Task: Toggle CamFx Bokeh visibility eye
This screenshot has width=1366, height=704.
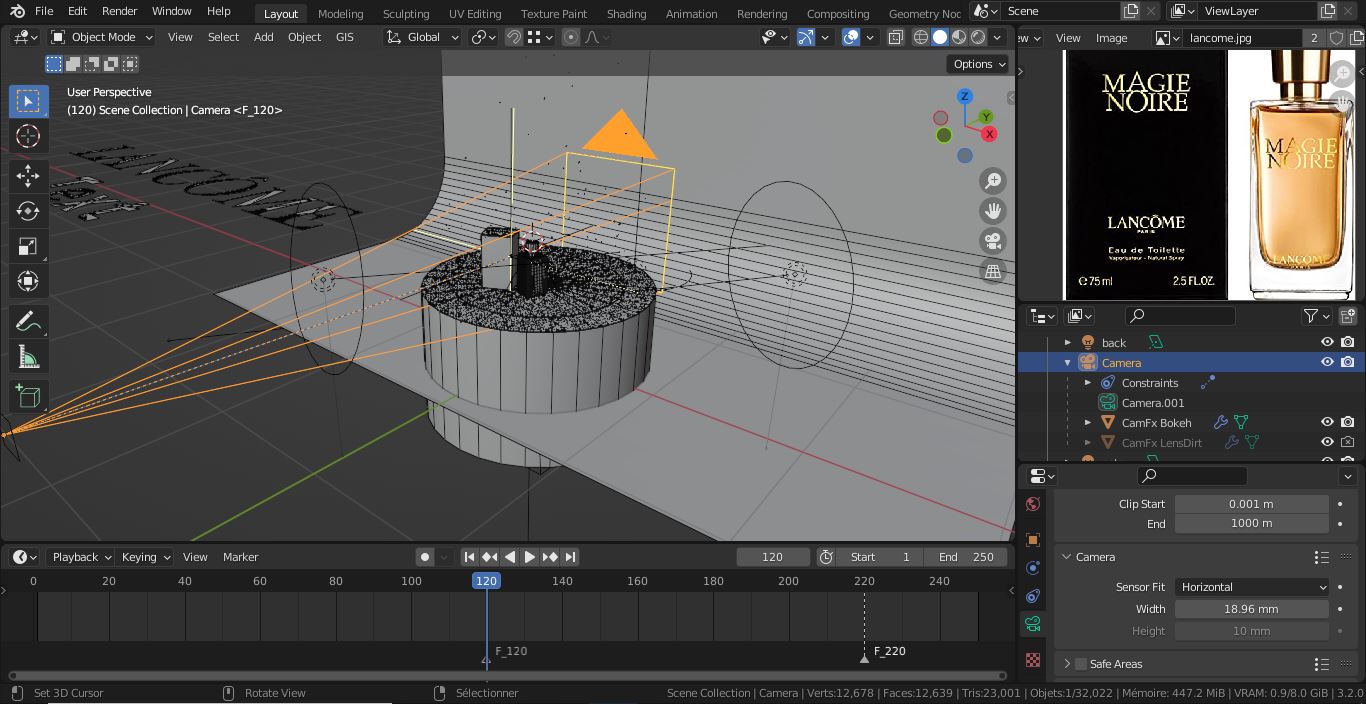Action: (1327, 423)
